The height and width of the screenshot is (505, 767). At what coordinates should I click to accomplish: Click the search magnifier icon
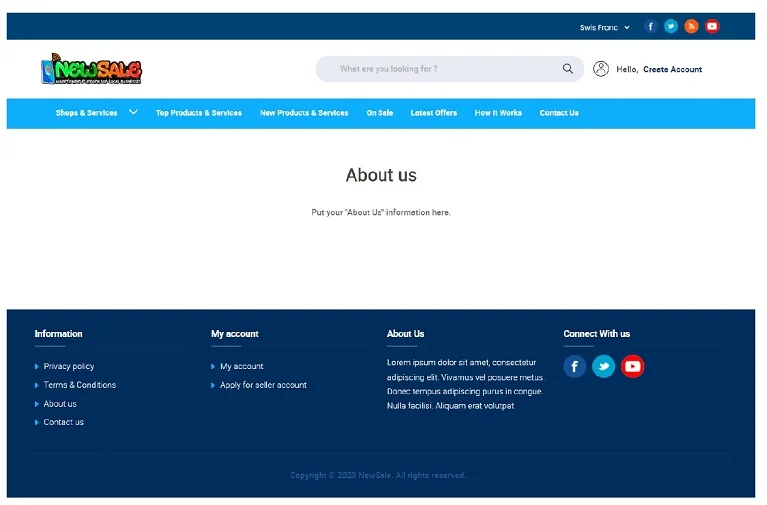coord(568,69)
